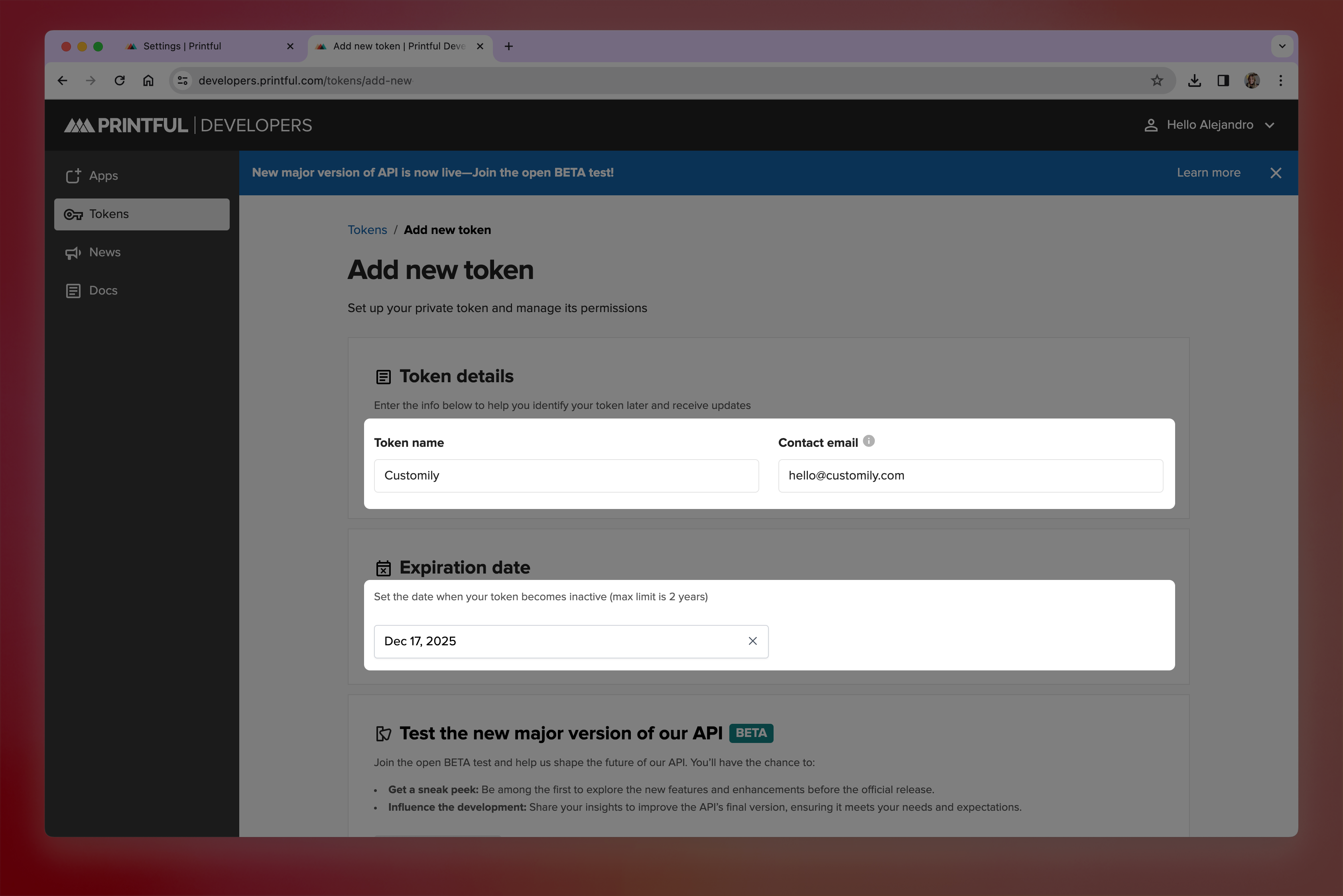Click the contact email info icon

[868, 441]
